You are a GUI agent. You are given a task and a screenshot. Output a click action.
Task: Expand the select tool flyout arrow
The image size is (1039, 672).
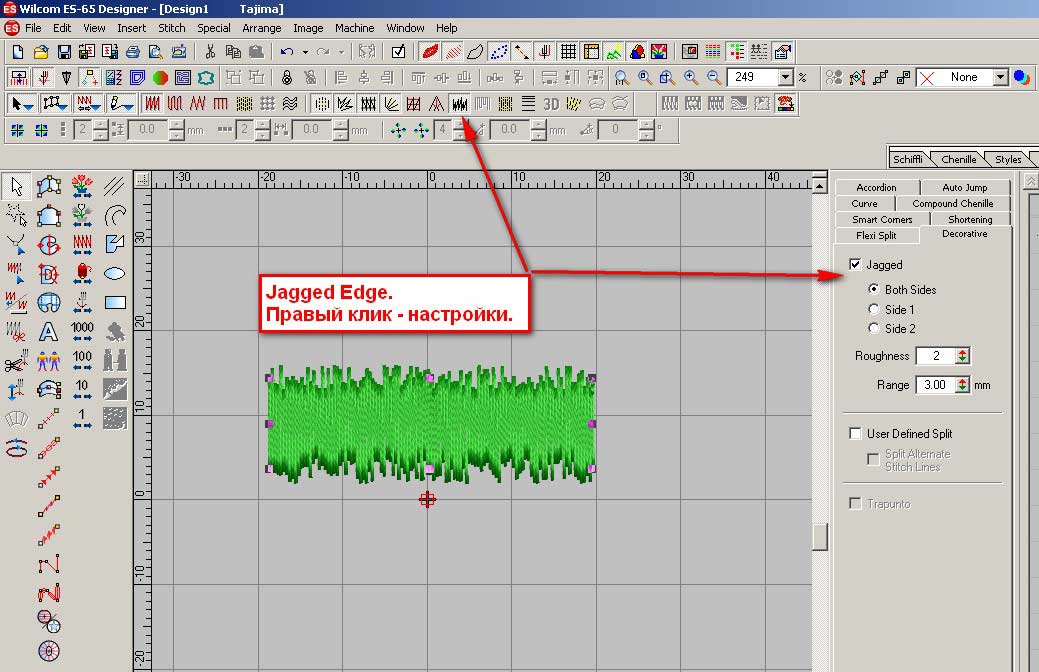tap(29, 105)
